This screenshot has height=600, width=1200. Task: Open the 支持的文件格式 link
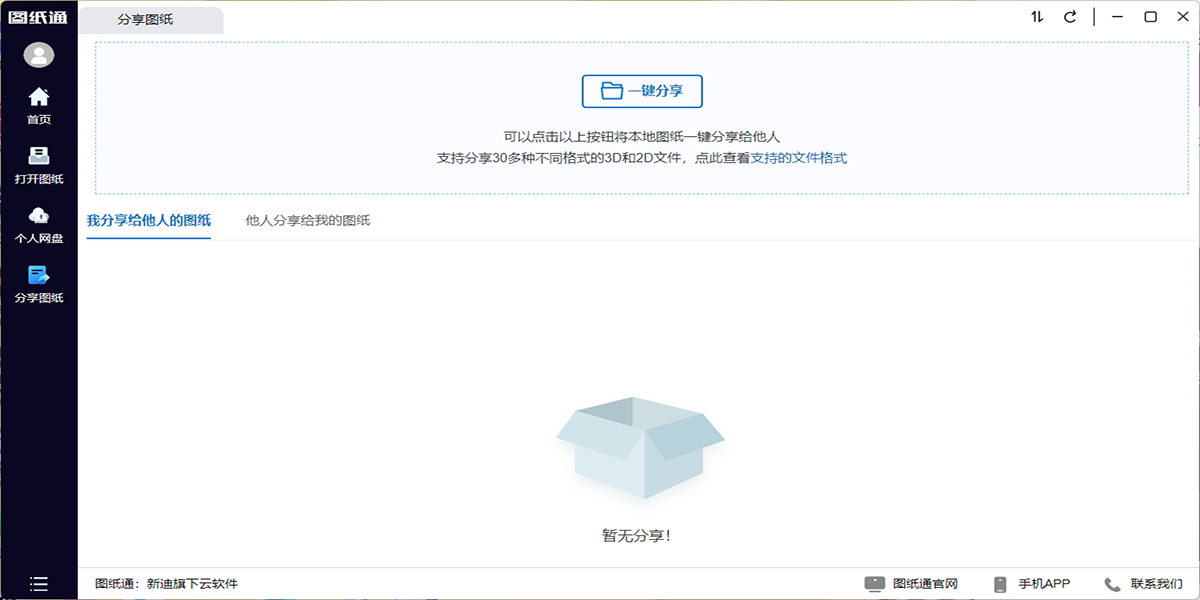[x=800, y=157]
